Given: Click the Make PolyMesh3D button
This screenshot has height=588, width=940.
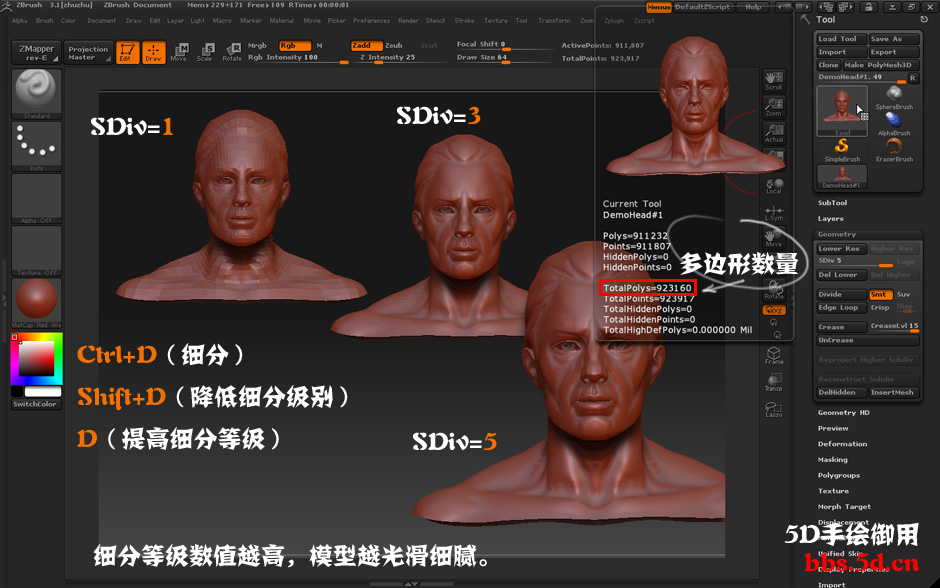Looking at the screenshot, I should coord(881,65).
